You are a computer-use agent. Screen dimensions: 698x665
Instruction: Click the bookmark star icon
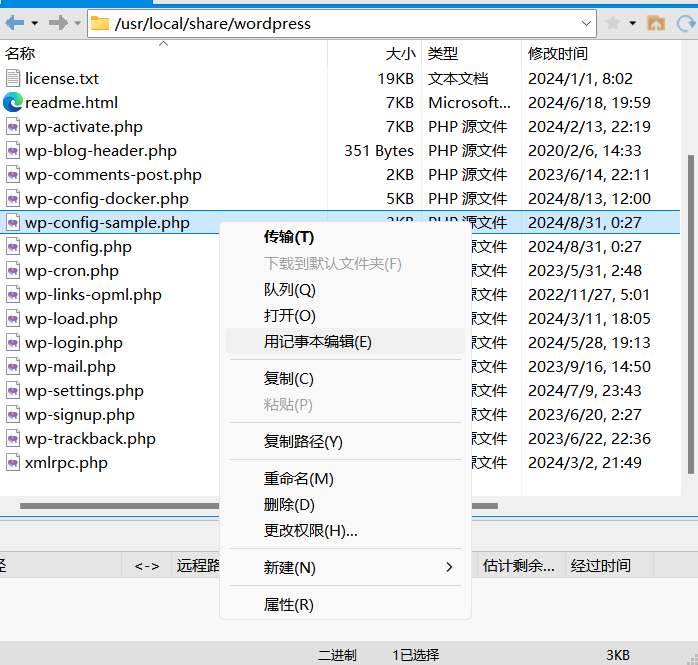coord(613,23)
